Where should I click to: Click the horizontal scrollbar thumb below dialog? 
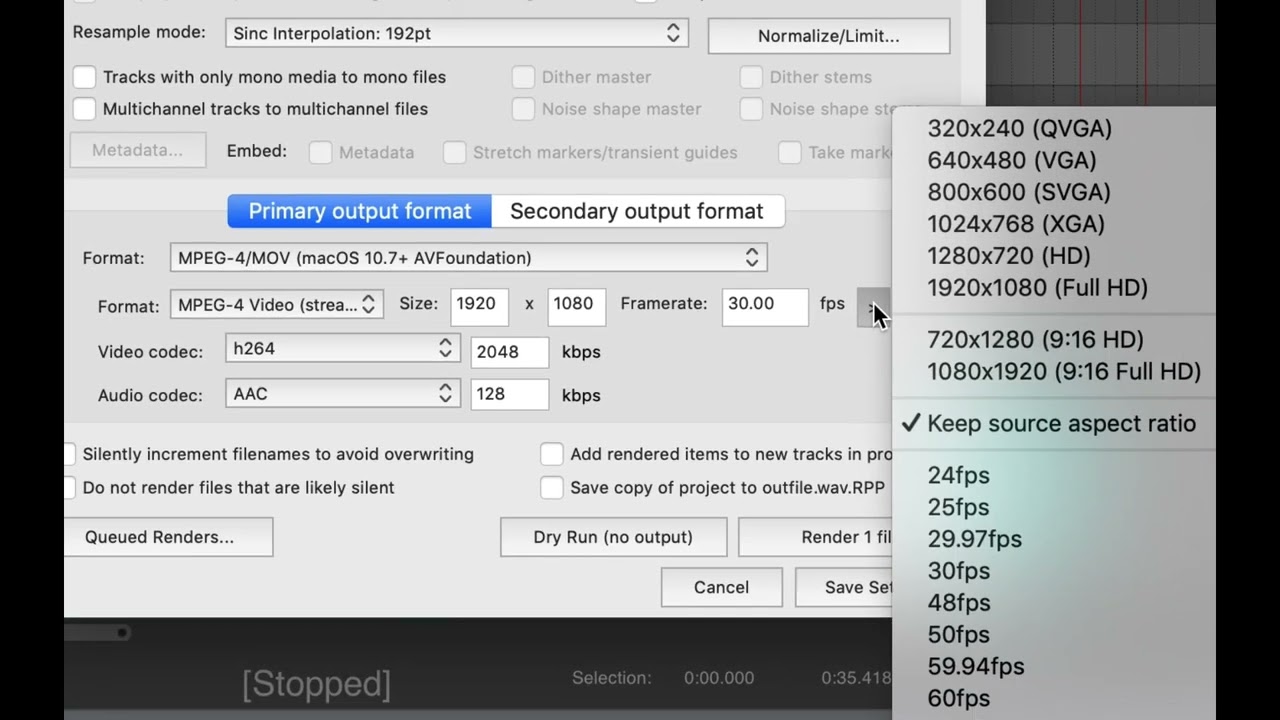click(x=97, y=632)
